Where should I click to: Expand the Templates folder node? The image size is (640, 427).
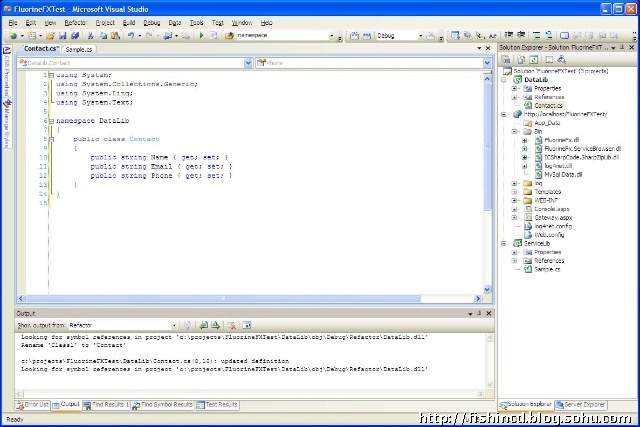point(514,192)
